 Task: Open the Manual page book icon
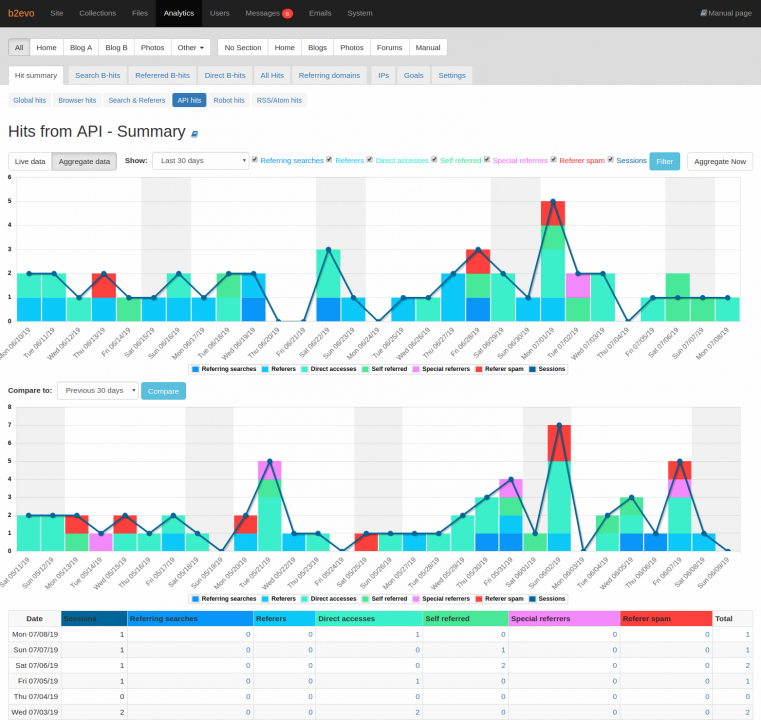click(703, 13)
